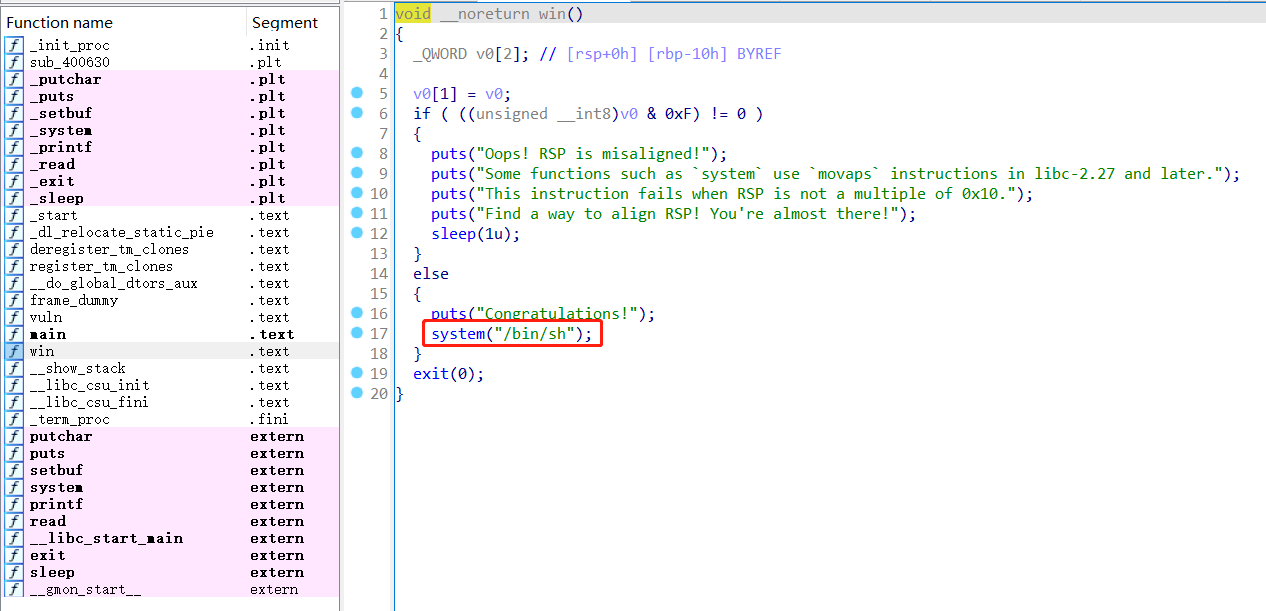Click the f icon beside _init_proc
This screenshot has height=611, width=1266.
point(13,45)
